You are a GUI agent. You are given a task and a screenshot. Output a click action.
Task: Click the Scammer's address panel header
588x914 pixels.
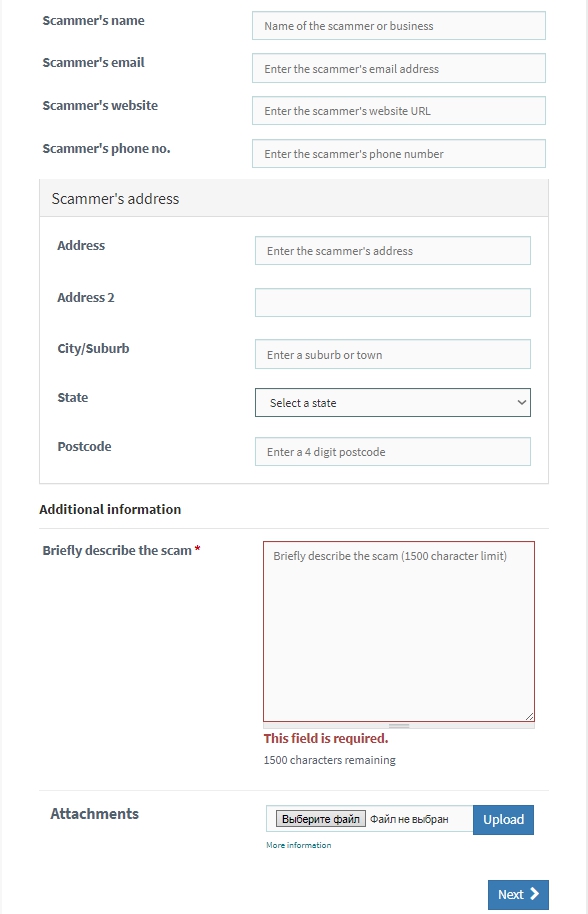[294, 198]
